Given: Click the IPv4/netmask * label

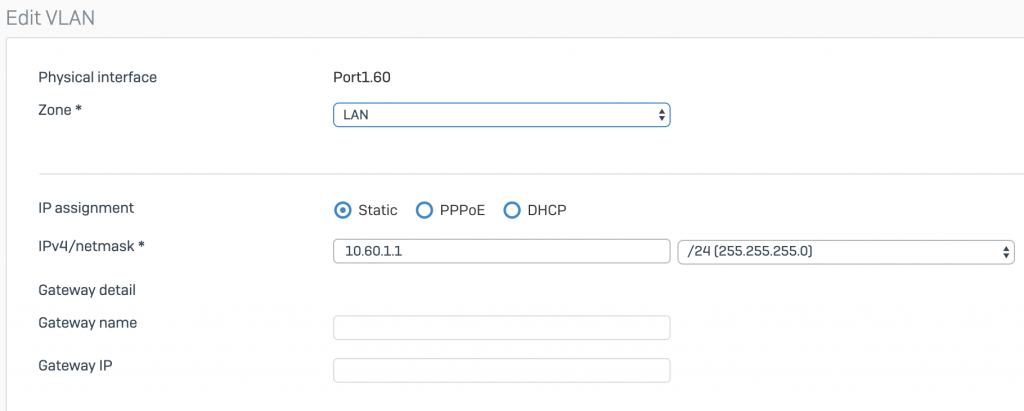Looking at the screenshot, I should (91, 246).
